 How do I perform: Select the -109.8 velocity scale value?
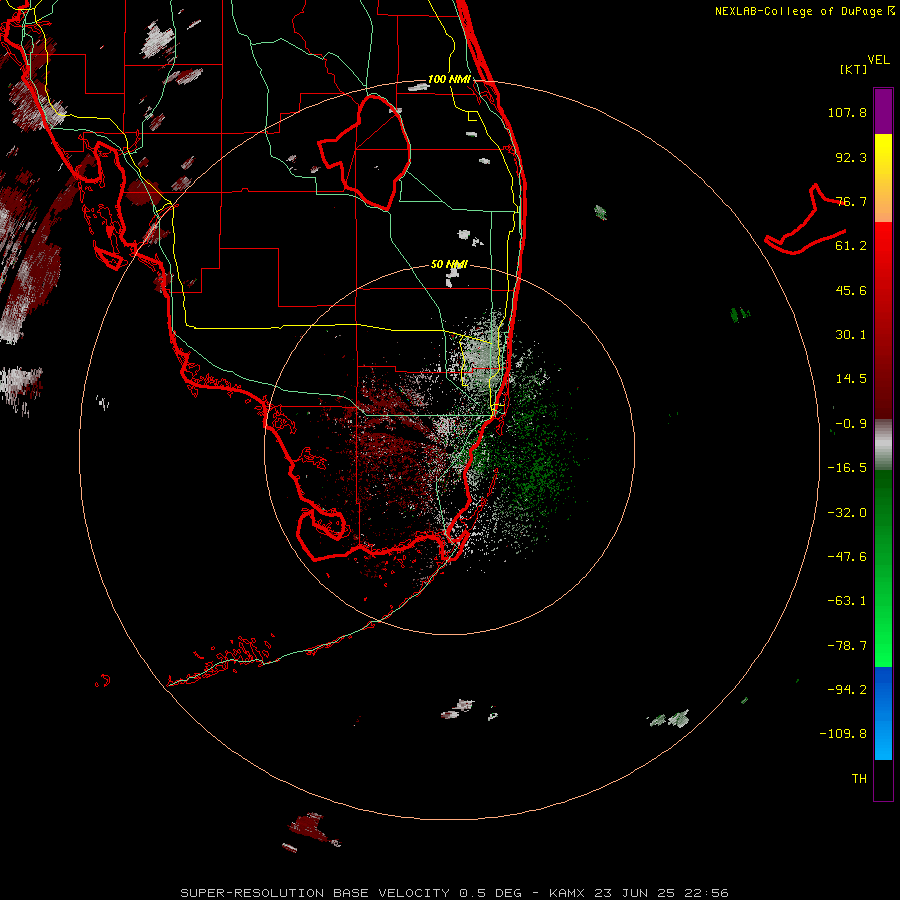843,734
